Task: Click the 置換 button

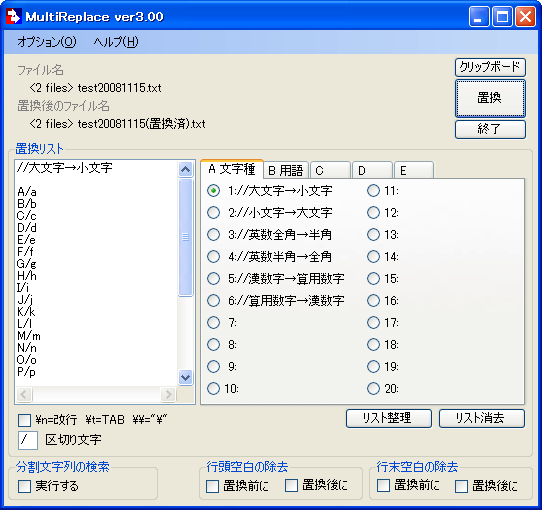Action: (490, 98)
